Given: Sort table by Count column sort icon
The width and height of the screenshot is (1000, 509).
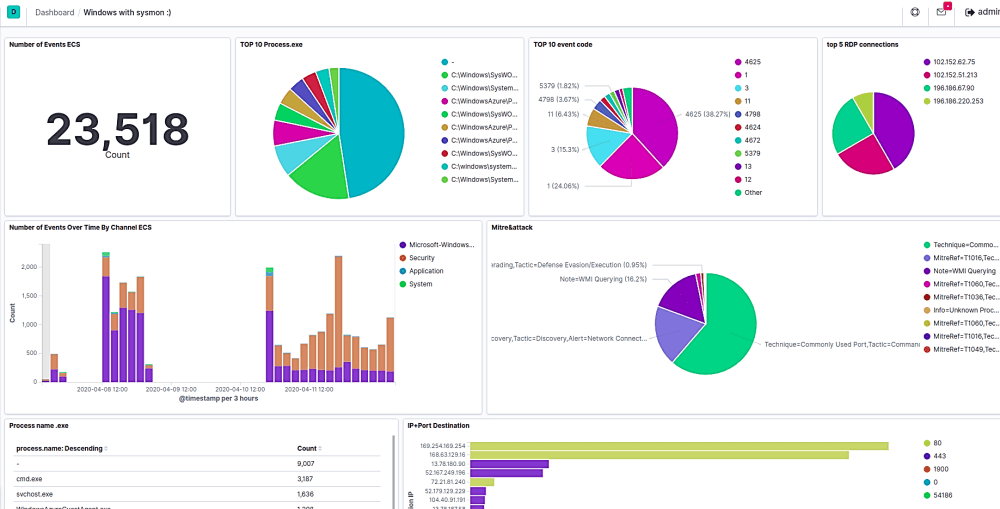Looking at the screenshot, I should 319,449.
